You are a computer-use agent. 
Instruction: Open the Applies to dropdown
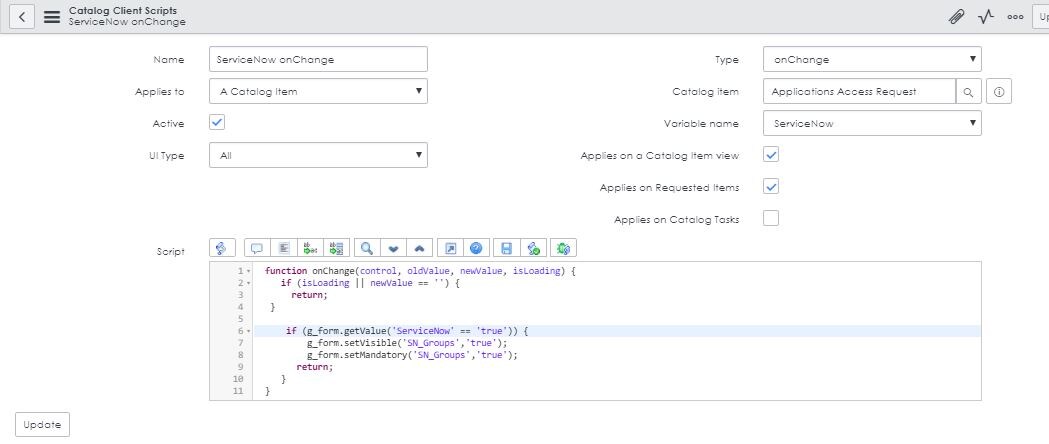[318, 91]
